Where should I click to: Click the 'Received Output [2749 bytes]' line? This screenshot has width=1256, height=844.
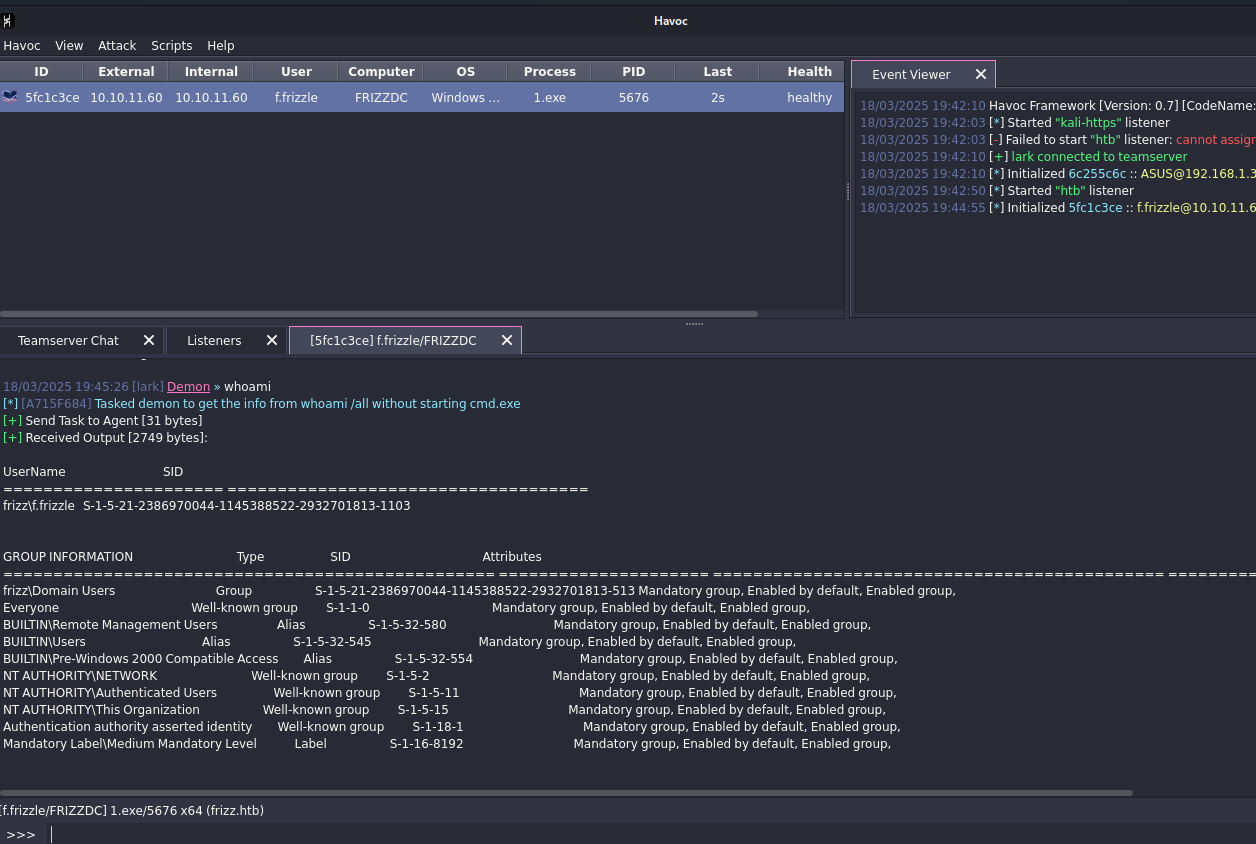105,437
